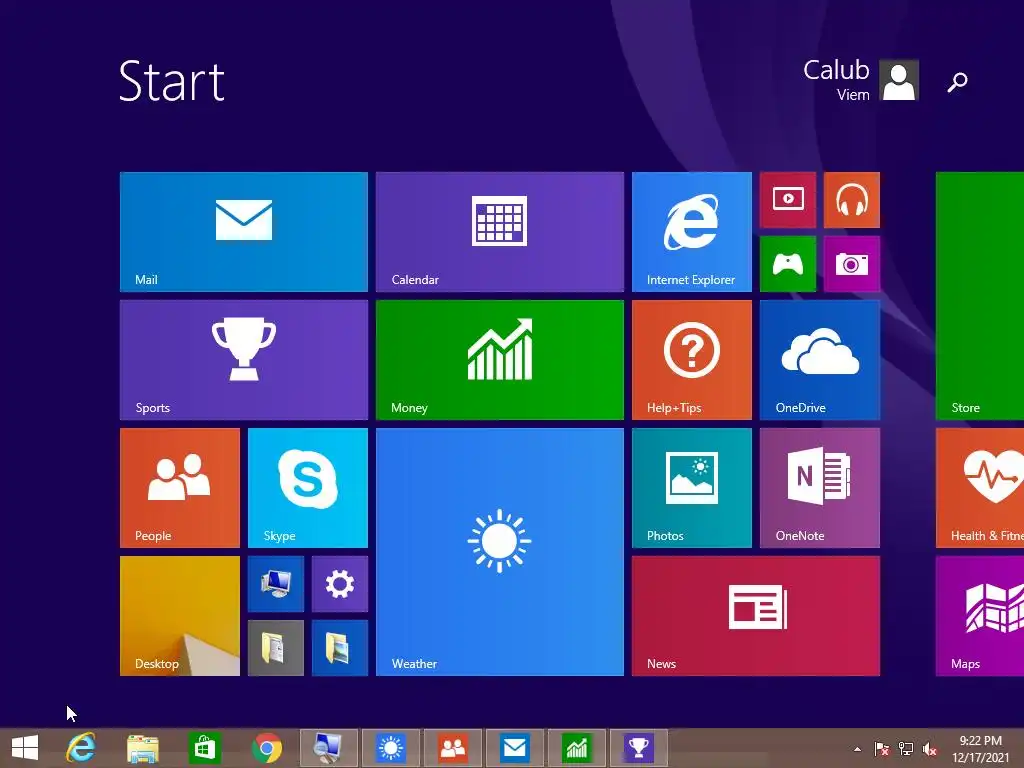Open File Explorer from the taskbar
The image size is (1024, 768).
point(142,748)
